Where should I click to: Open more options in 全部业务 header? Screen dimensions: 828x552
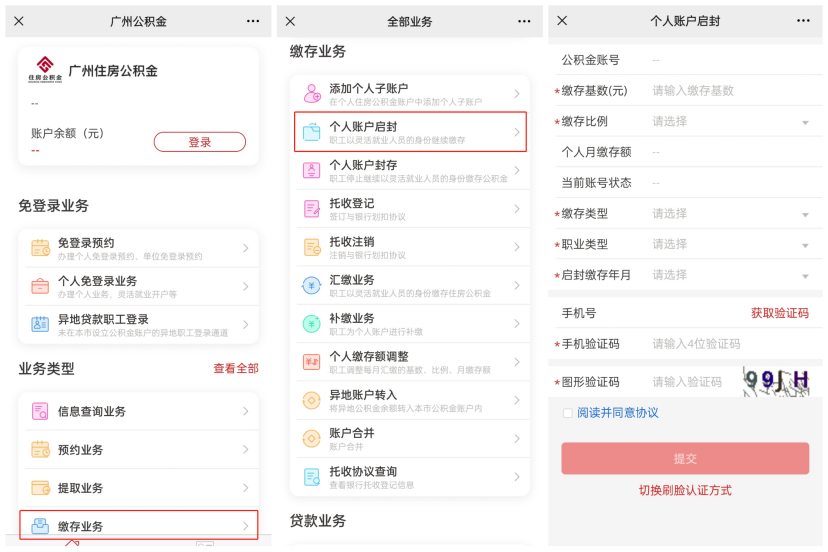pos(524,21)
